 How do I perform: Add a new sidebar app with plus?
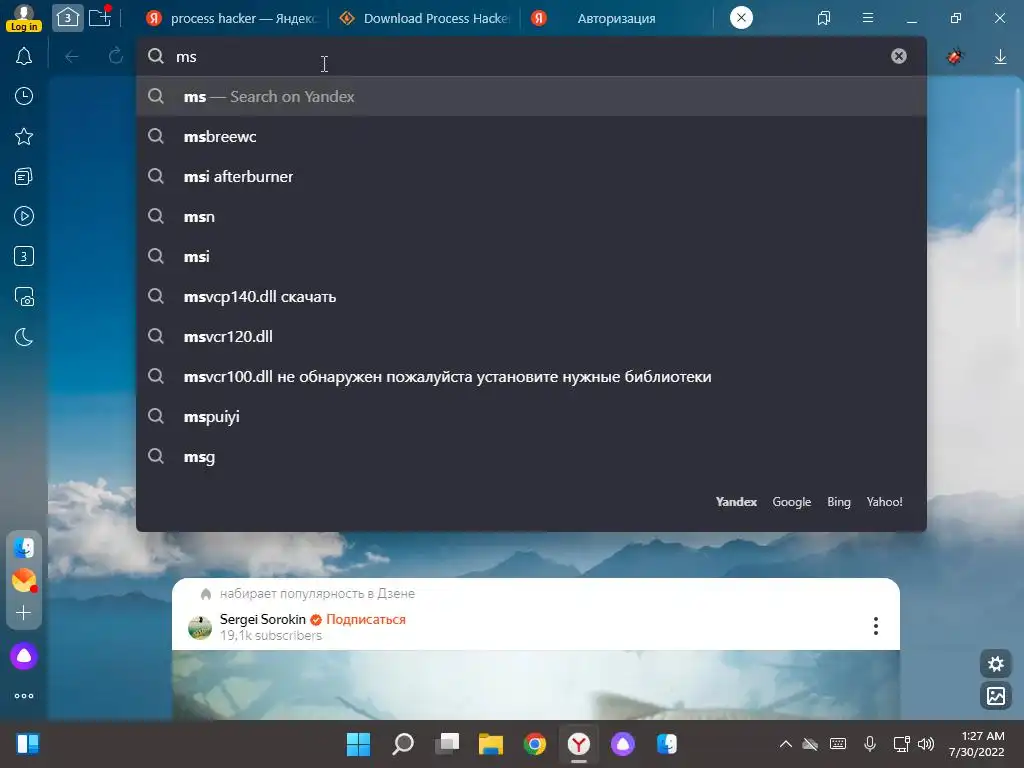coord(24,613)
